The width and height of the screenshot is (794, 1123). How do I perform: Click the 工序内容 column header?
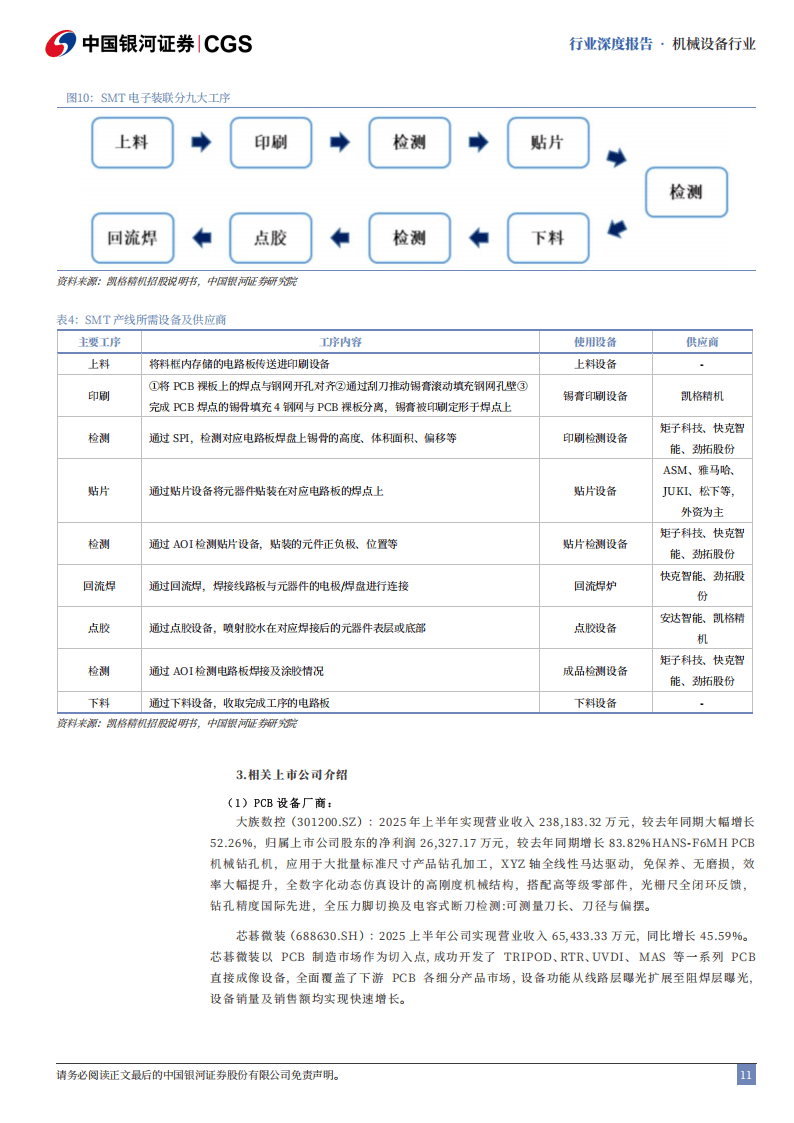click(x=341, y=342)
